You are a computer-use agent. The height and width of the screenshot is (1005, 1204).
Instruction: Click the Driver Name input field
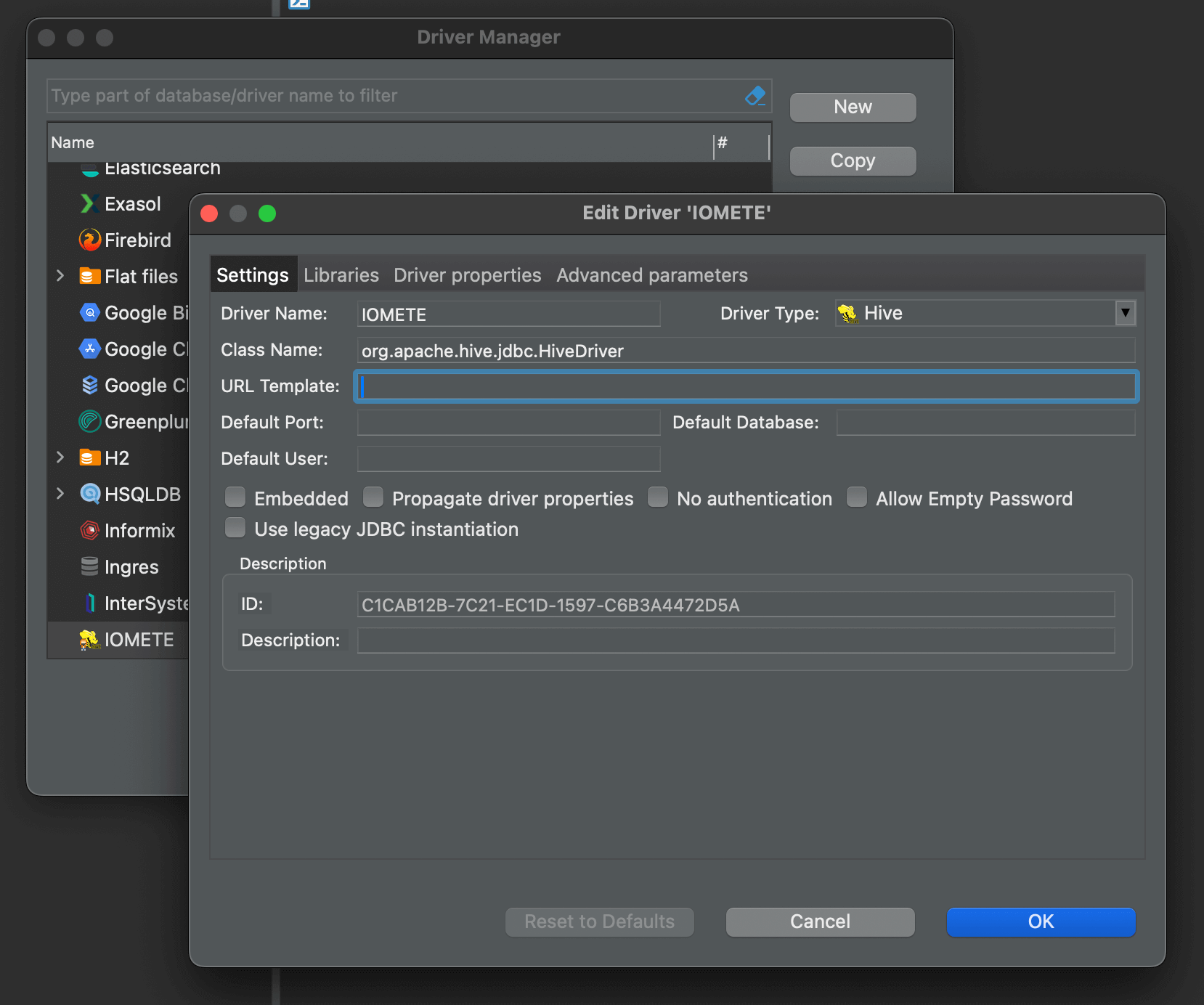coord(508,314)
